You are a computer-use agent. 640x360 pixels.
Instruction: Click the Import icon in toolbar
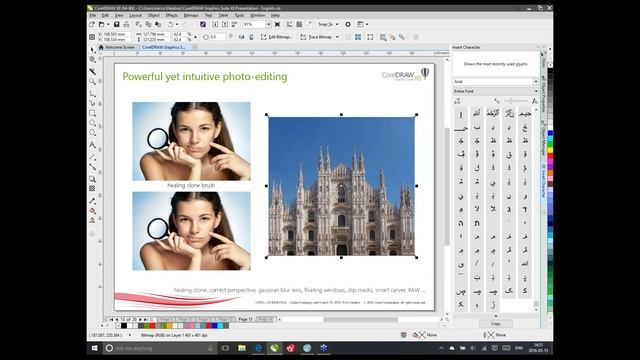(x=215, y=24)
